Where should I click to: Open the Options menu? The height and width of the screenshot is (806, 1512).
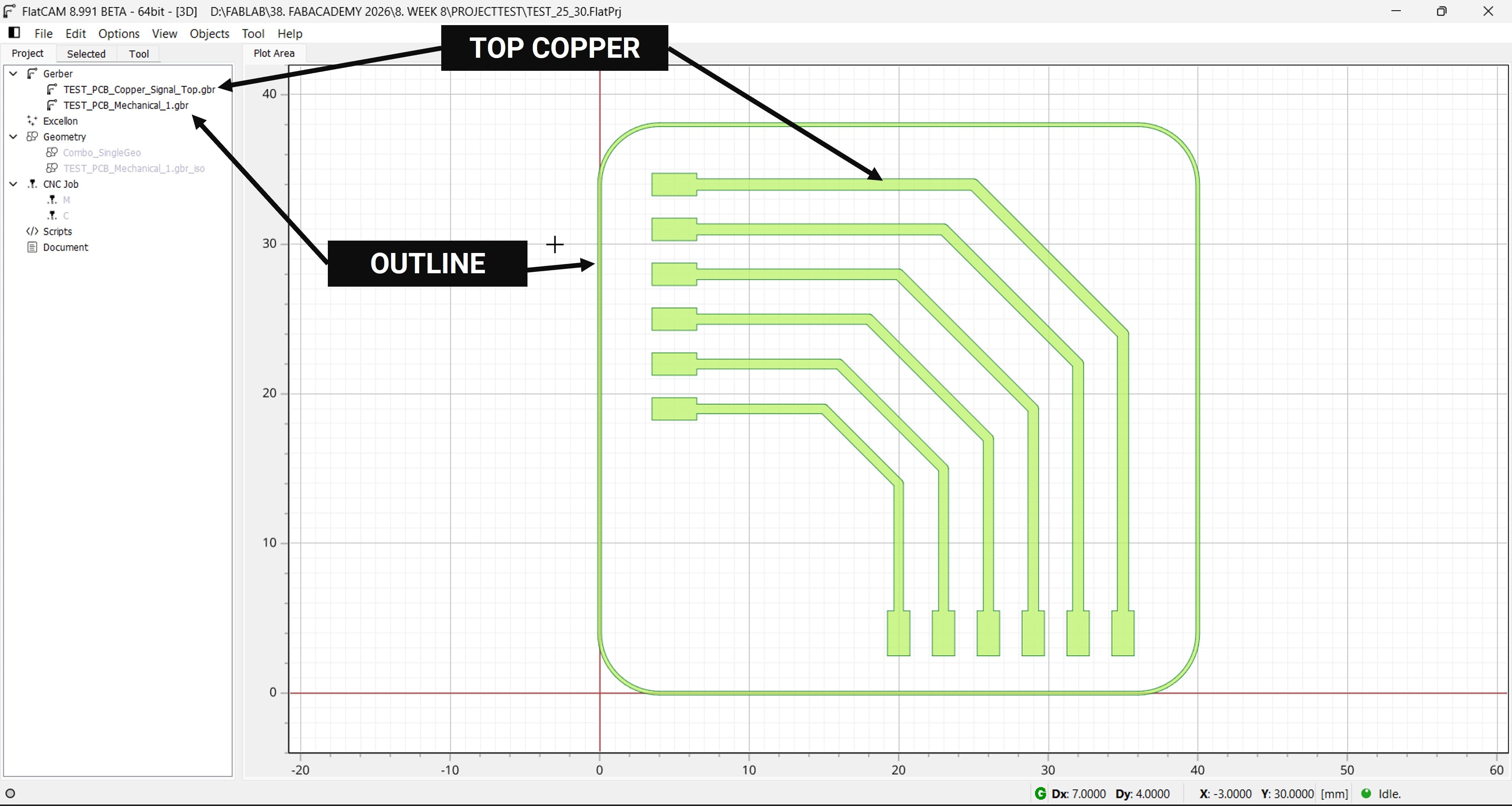point(119,33)
